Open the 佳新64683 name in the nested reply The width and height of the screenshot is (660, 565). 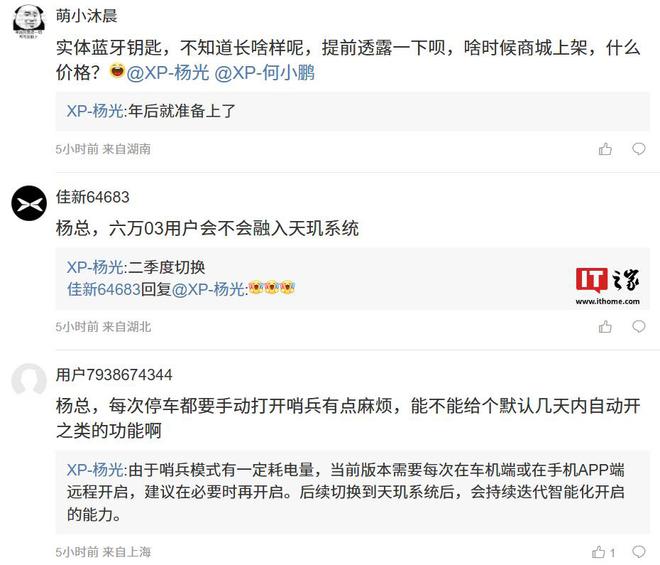(x=104, y=289)
